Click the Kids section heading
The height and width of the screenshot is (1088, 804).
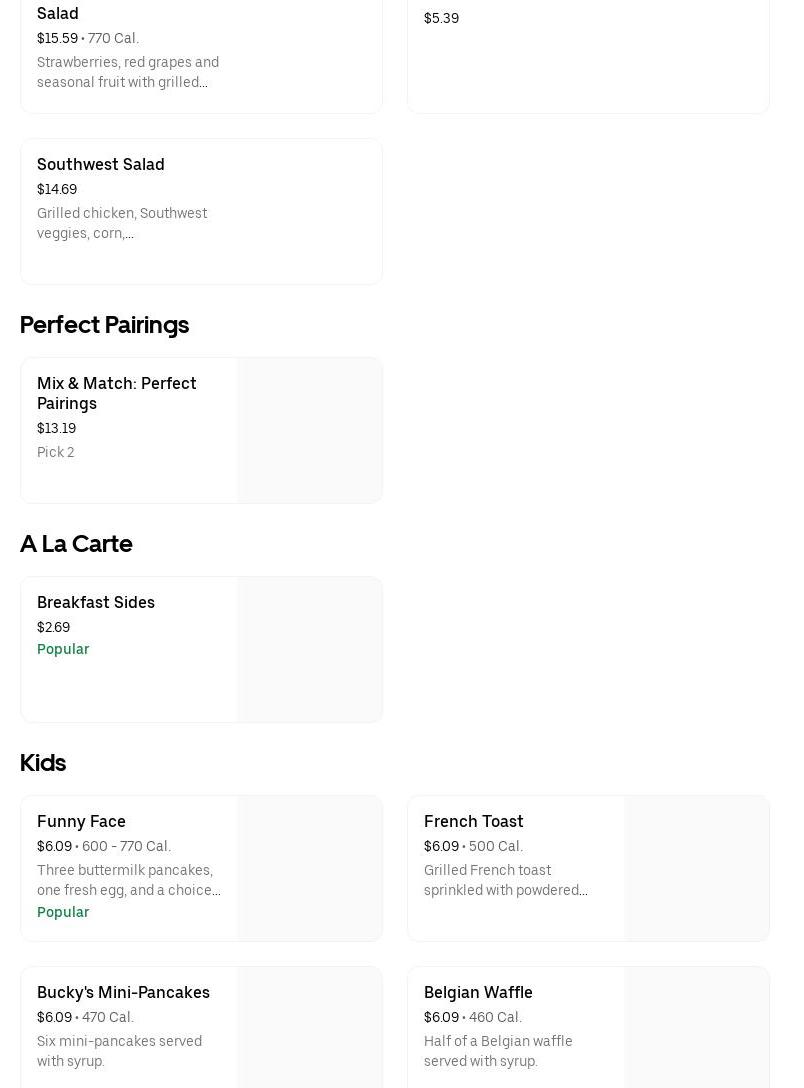click(43, 763)
